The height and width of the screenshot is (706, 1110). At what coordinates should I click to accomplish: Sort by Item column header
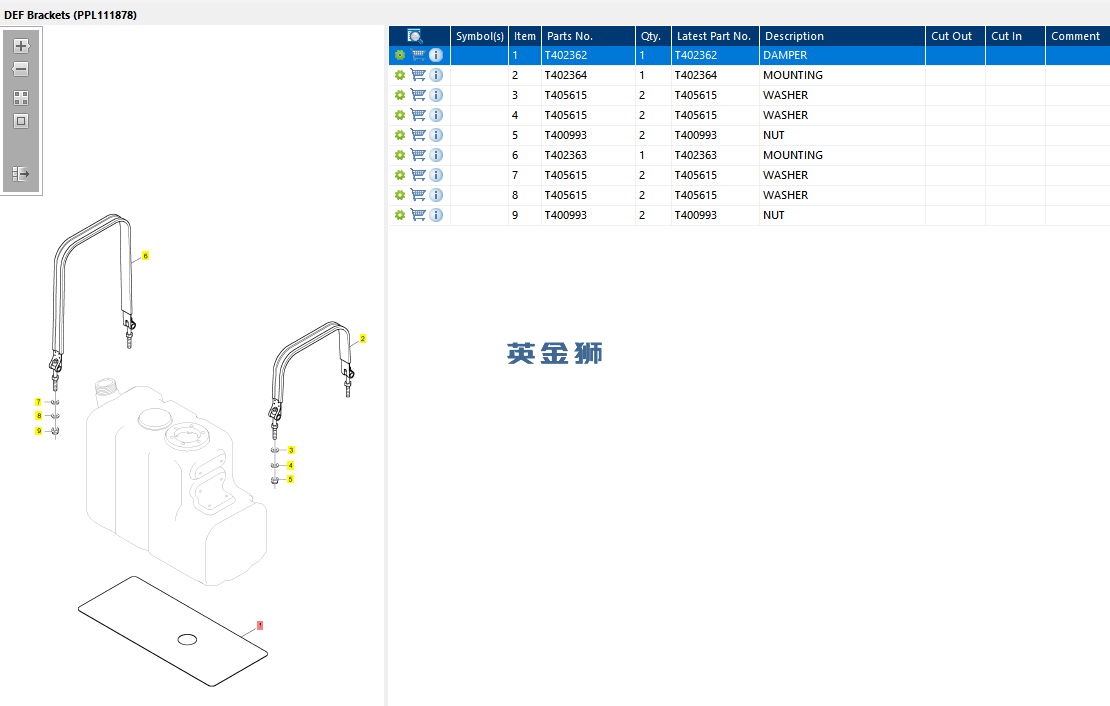525,36
